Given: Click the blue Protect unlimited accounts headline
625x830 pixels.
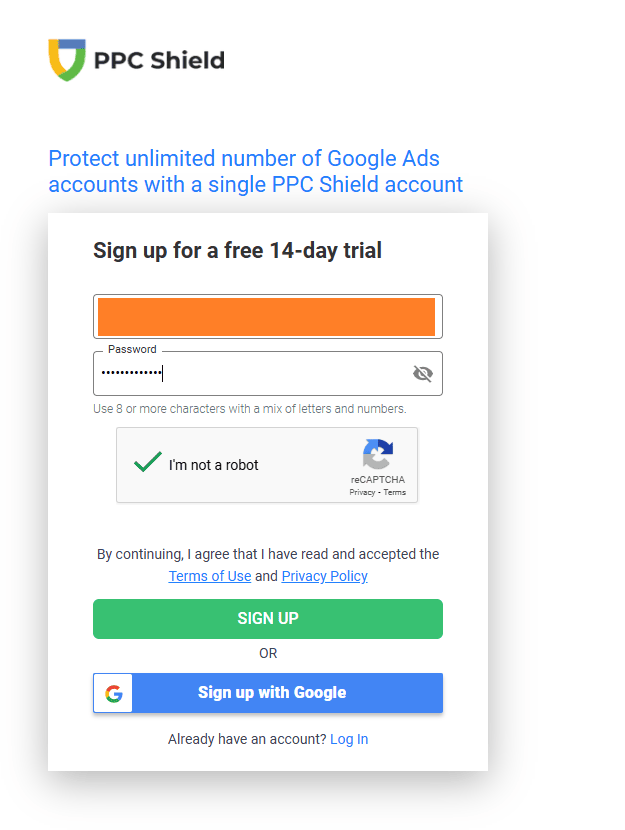Looking at the screenshot, I should tap(255, 171).
